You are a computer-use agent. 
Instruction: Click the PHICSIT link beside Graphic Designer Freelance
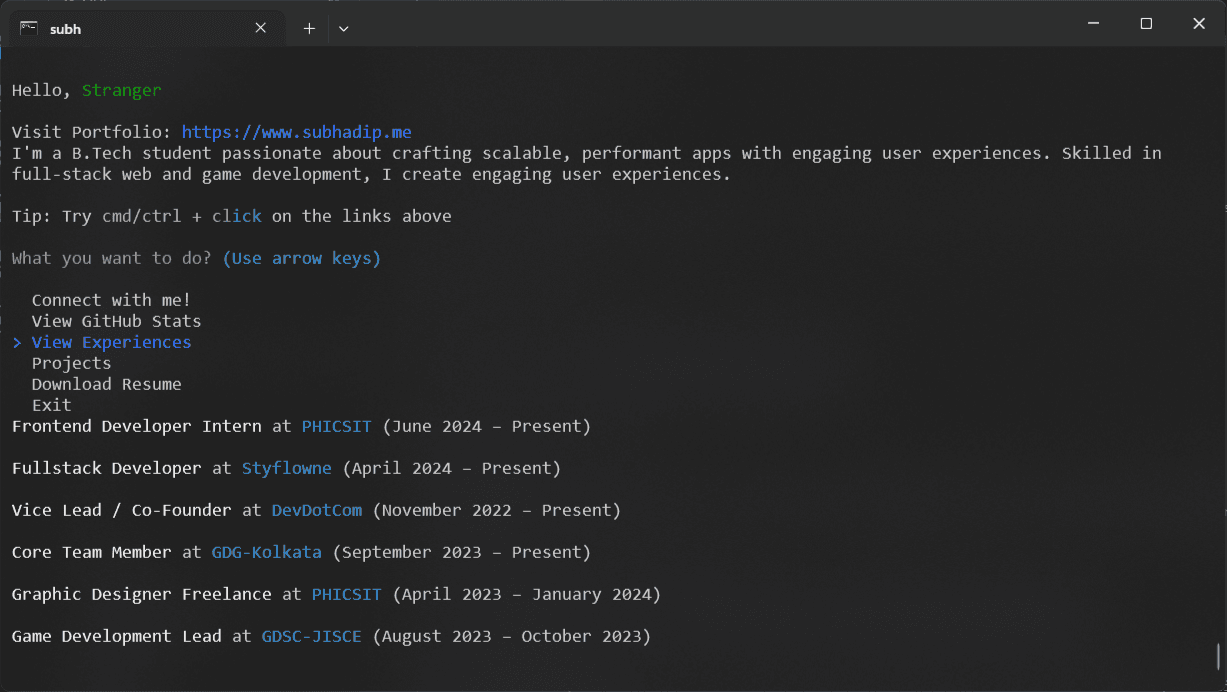click(x=346, y=594)
